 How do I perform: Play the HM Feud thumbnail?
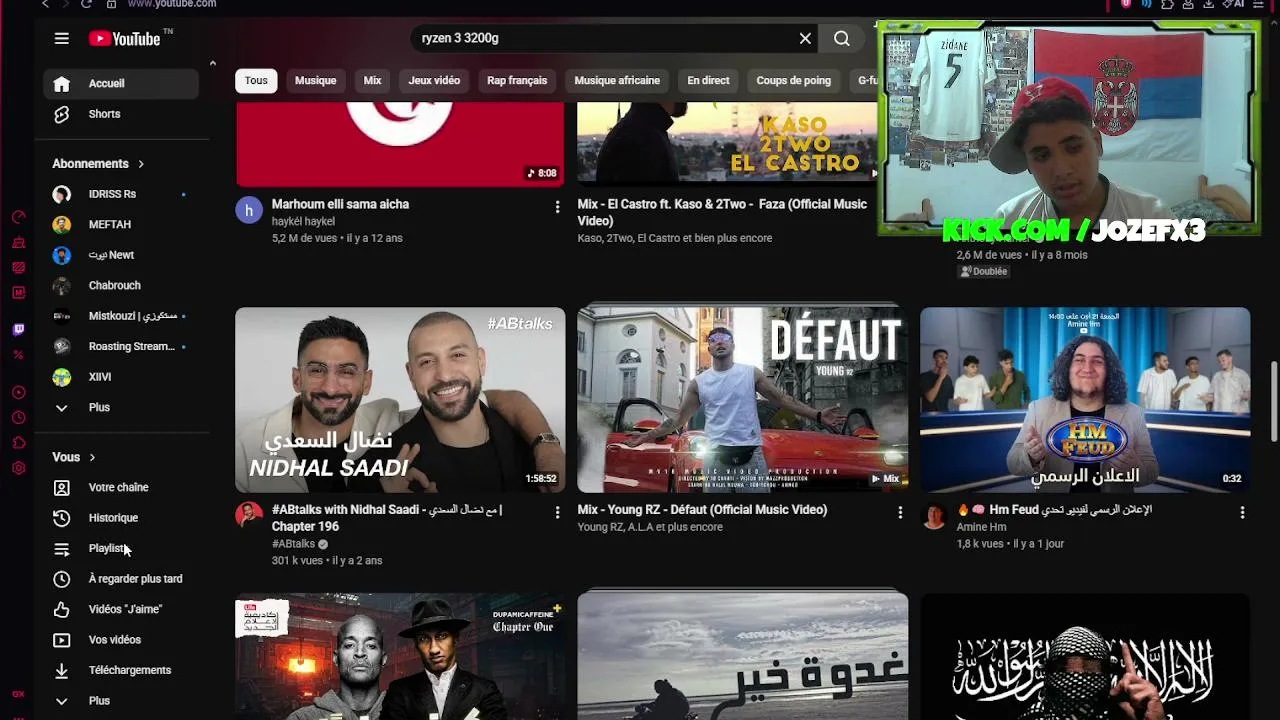coord(1085,400)
